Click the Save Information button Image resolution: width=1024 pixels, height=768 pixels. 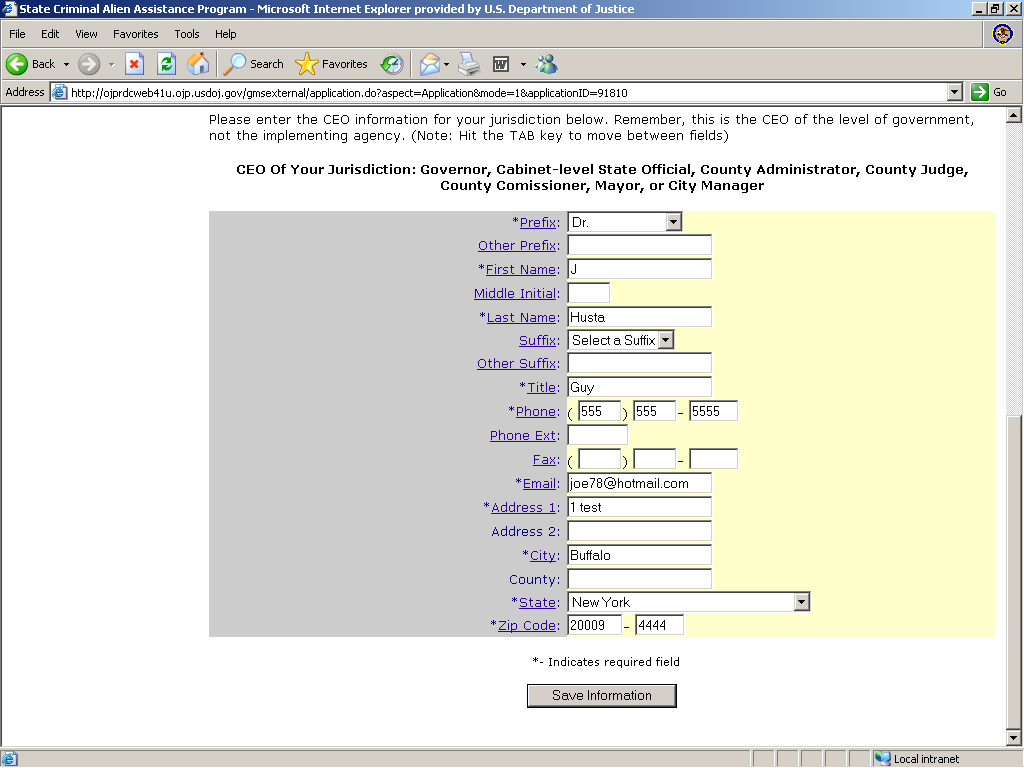coord(601,695)
